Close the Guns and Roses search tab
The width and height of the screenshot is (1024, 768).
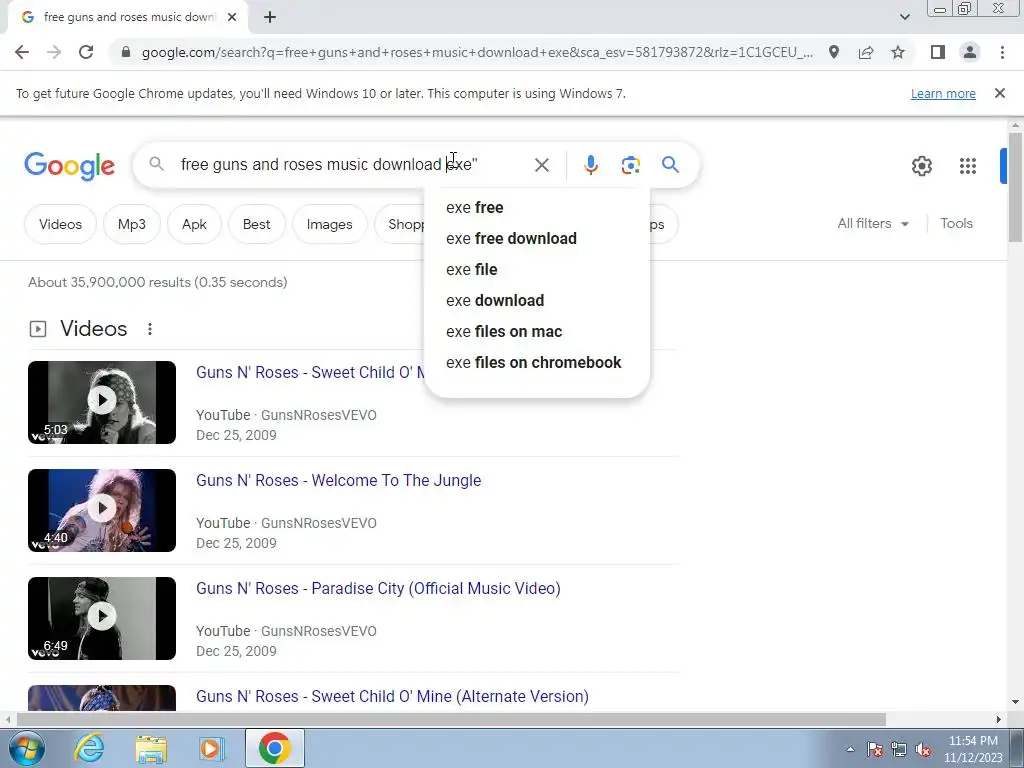232,18
